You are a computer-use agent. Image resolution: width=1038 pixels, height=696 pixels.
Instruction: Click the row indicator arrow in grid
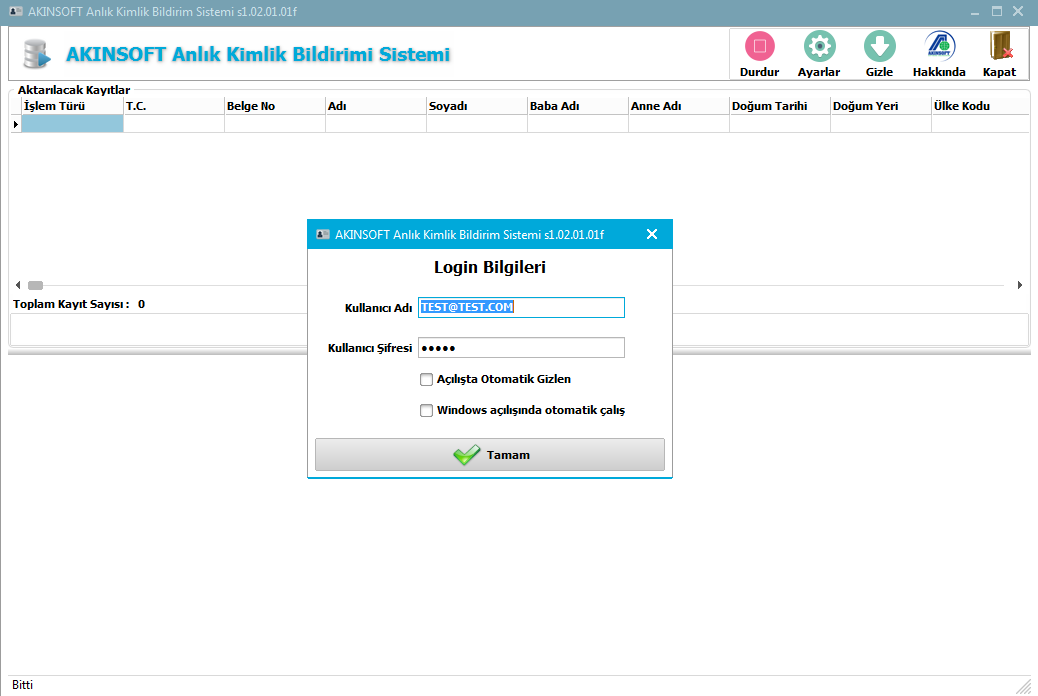click(x=16, y=124)
